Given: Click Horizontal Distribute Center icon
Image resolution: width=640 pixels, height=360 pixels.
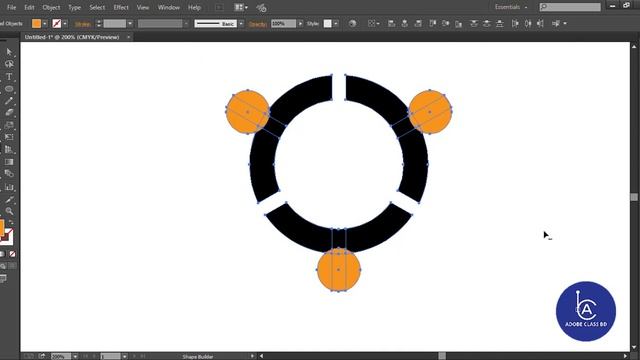Looking at the screenshot, I should point(528,24).
